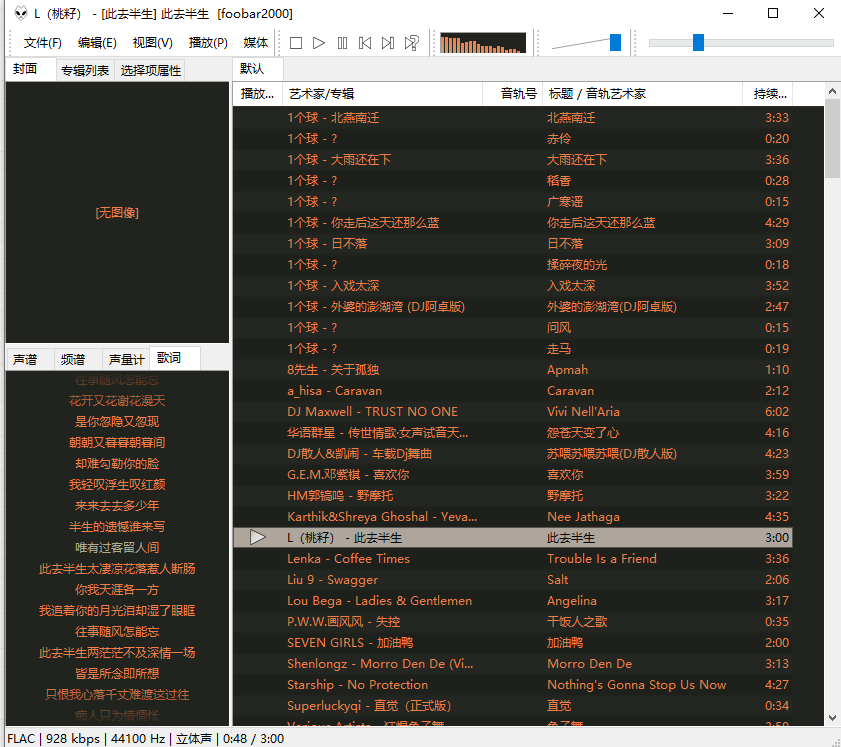The height and width of the screenshot is (747, 841).
Task: Stop playback with the square stop button
Action: coord(296,43)
